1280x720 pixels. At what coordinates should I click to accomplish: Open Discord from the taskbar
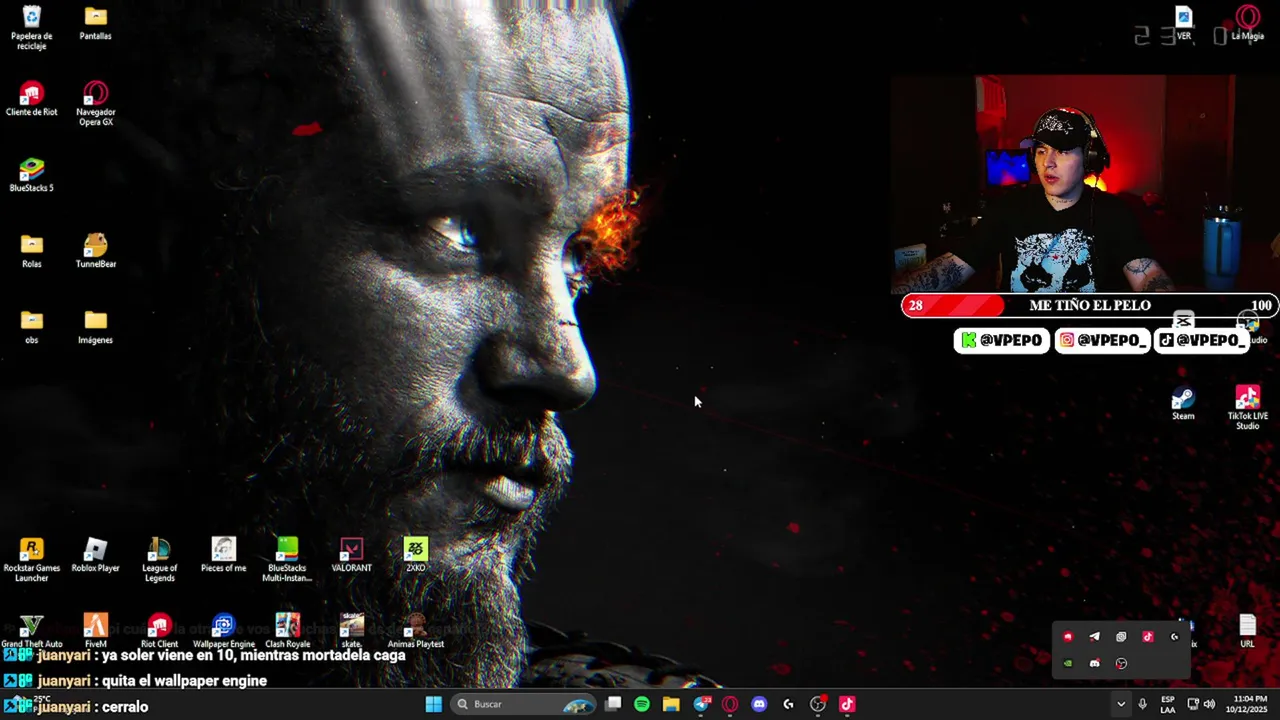coord(759,704)
